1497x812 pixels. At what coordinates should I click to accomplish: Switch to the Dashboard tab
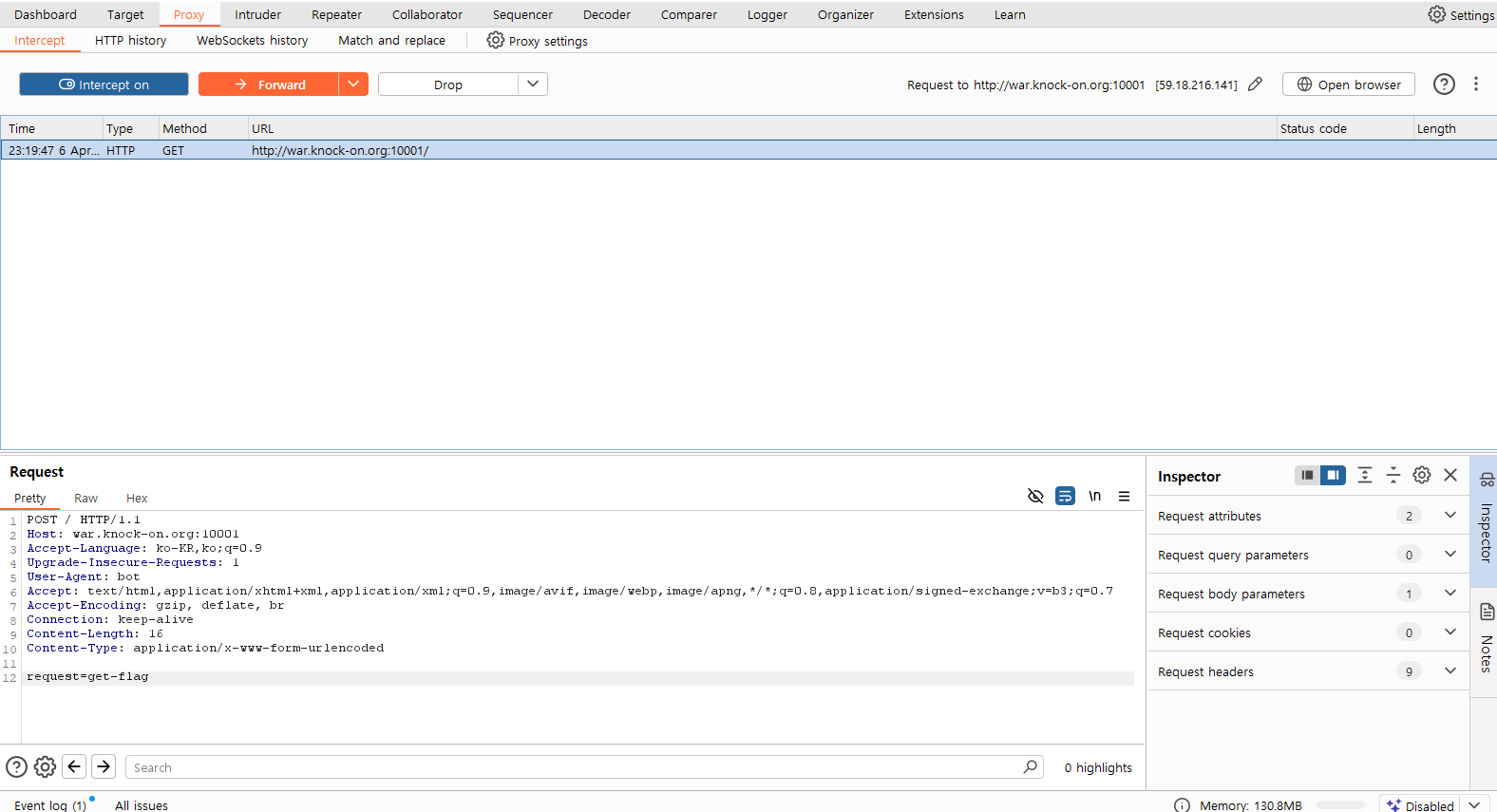point(46,14)
